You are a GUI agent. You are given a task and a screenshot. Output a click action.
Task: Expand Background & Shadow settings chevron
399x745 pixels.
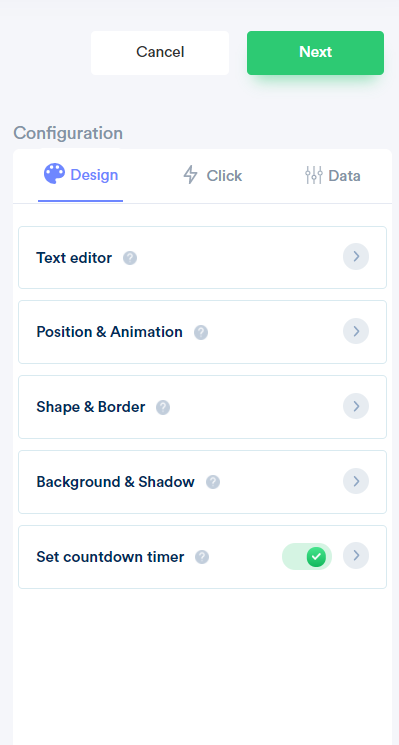(356, 481)
